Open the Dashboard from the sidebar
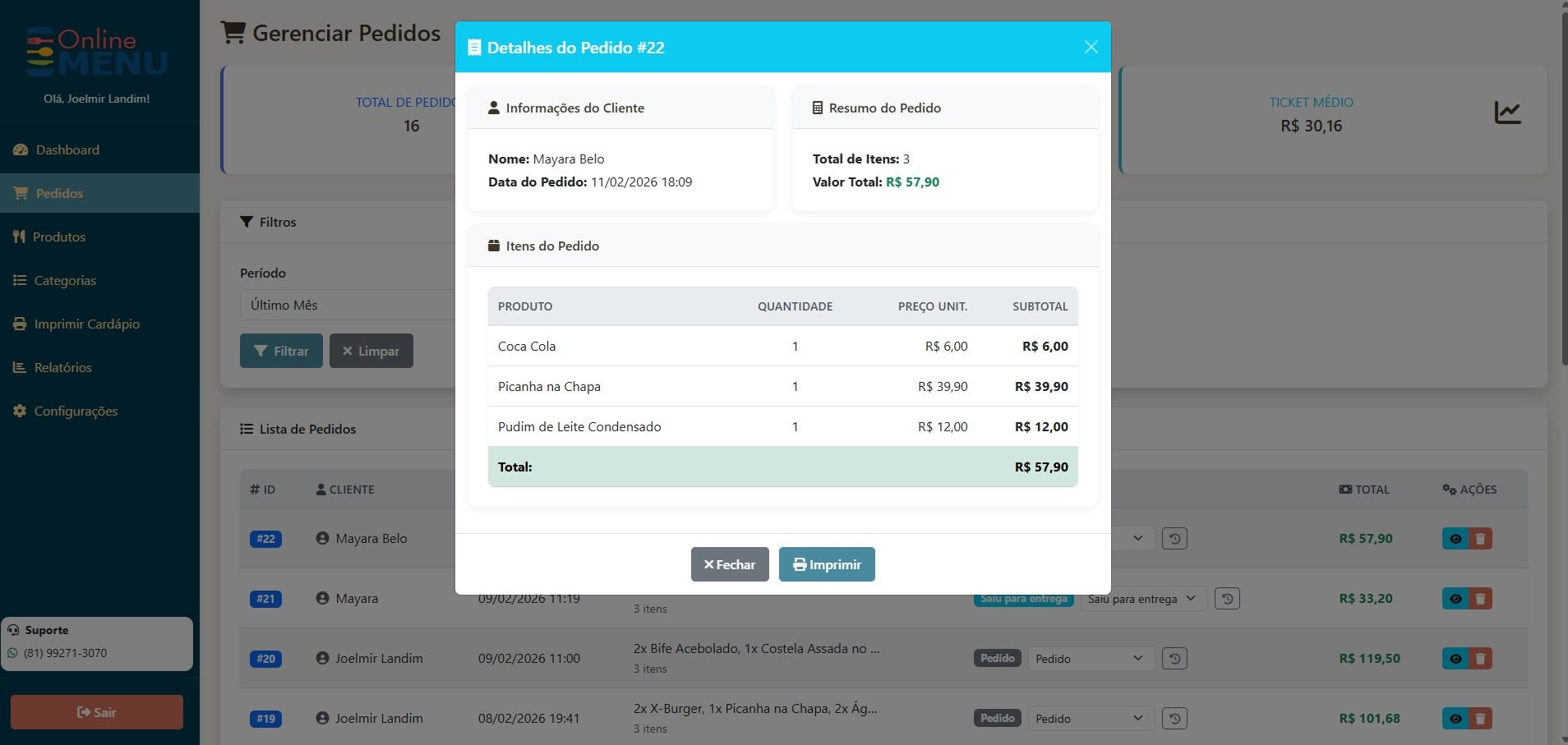 tap(67, 149)
